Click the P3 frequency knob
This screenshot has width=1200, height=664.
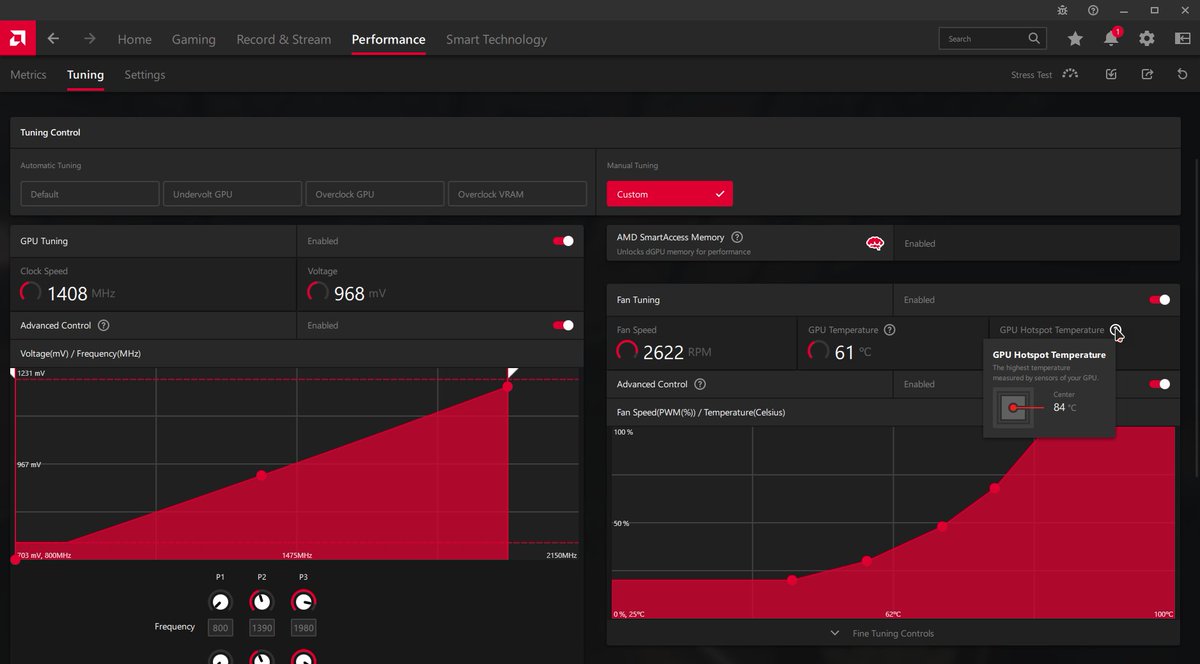(303, 602)
